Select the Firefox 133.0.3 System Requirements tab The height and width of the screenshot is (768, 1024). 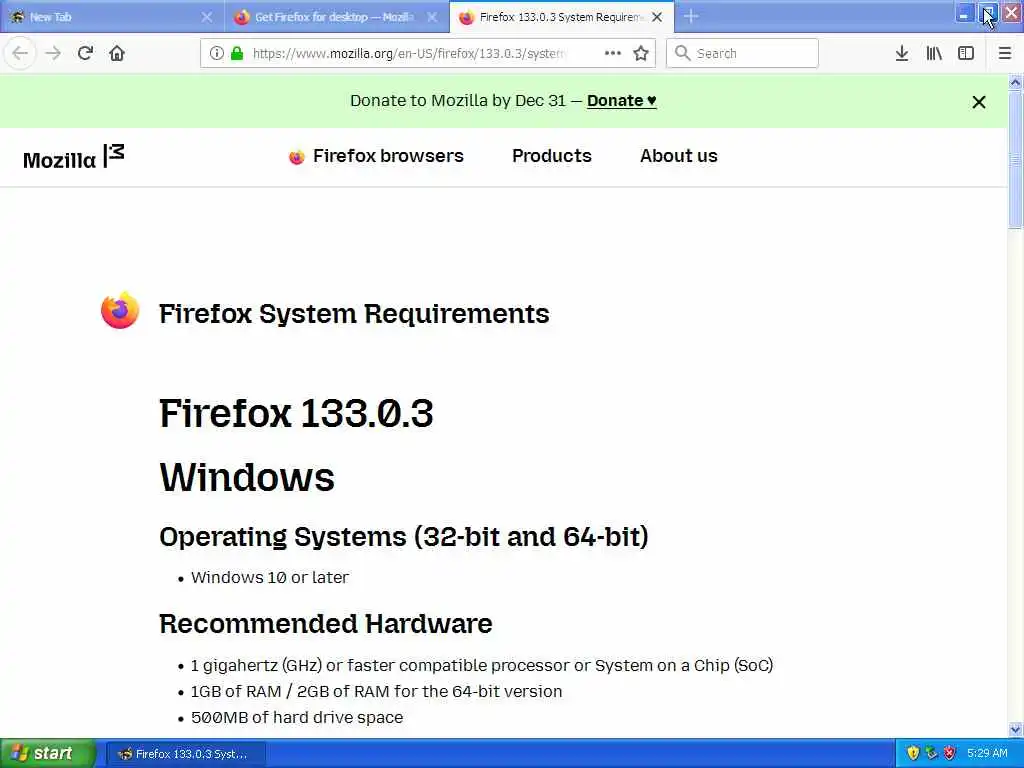click(x=562, y=17)
